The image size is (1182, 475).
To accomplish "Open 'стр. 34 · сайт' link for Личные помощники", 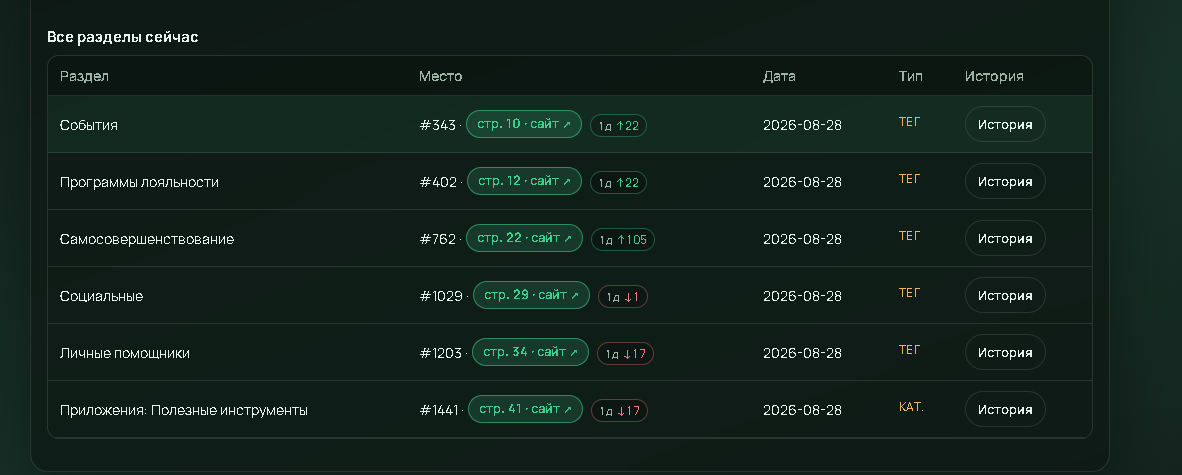I will pos(531,352).
